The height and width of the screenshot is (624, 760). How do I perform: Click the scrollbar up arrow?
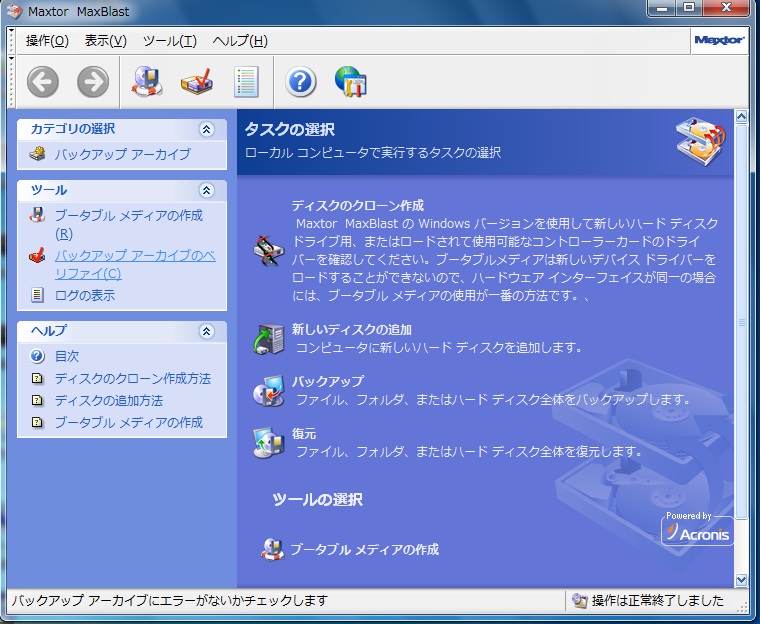point(741,116)
